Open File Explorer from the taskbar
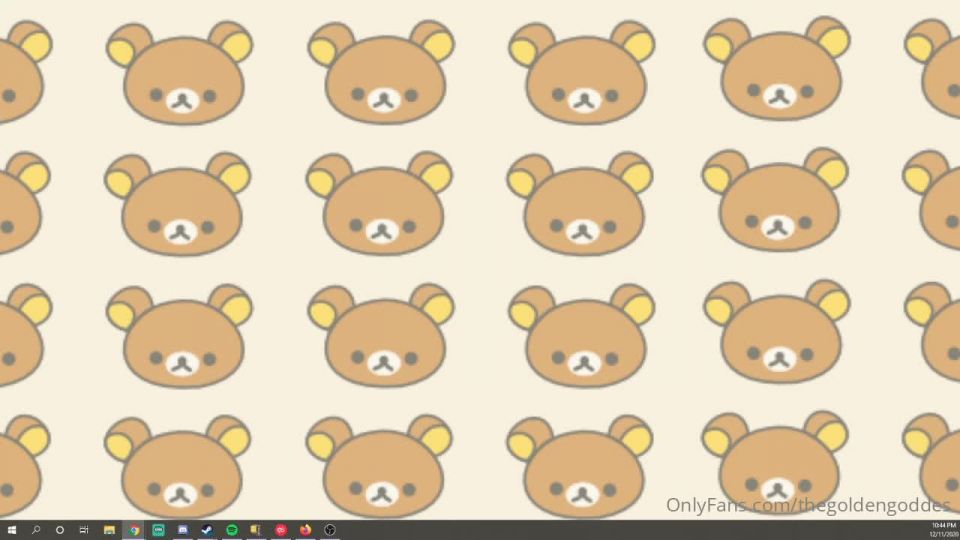Image resolution: width=960 pixels, height=540 pixels. pyautogui.click(x=109, y=530)
